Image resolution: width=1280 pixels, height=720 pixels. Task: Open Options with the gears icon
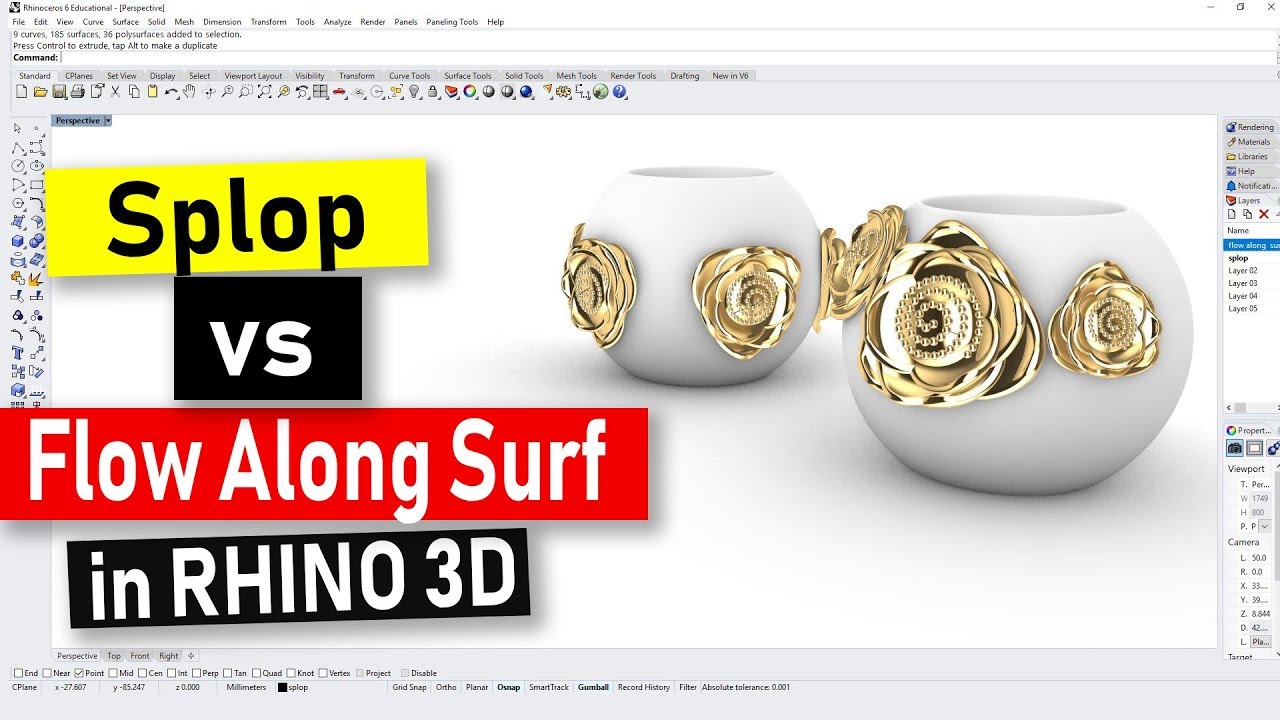pos(564,91)
